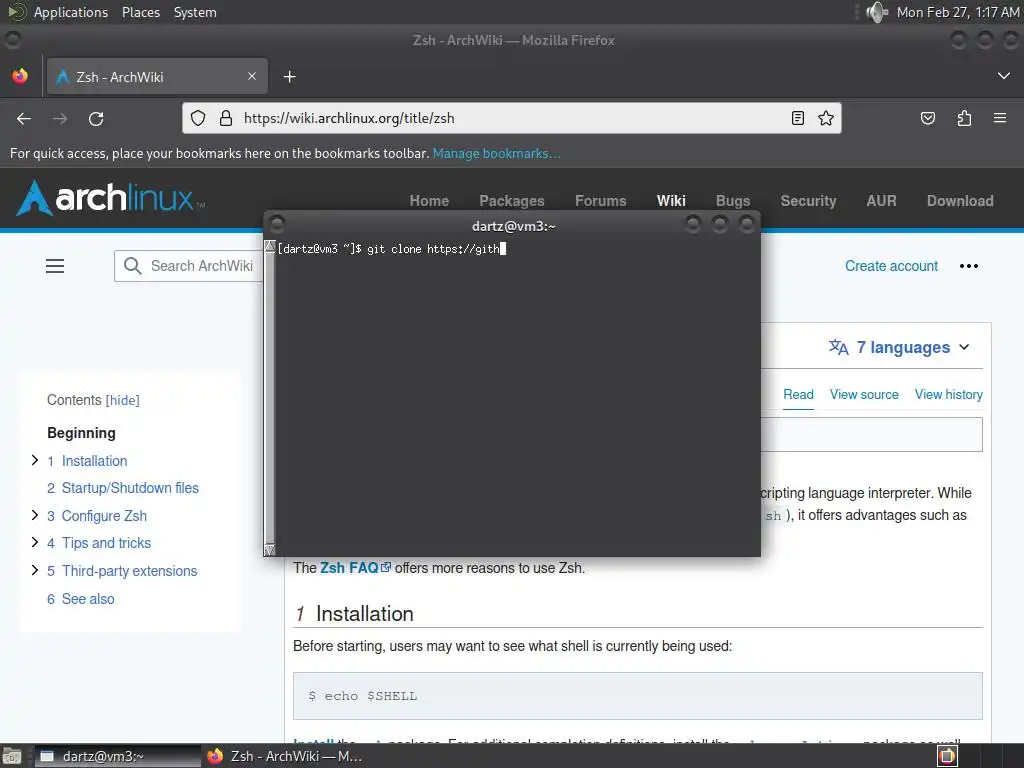Open the three-dot user menu
Screen dimensions: 1024x768
tap(968, 266)
